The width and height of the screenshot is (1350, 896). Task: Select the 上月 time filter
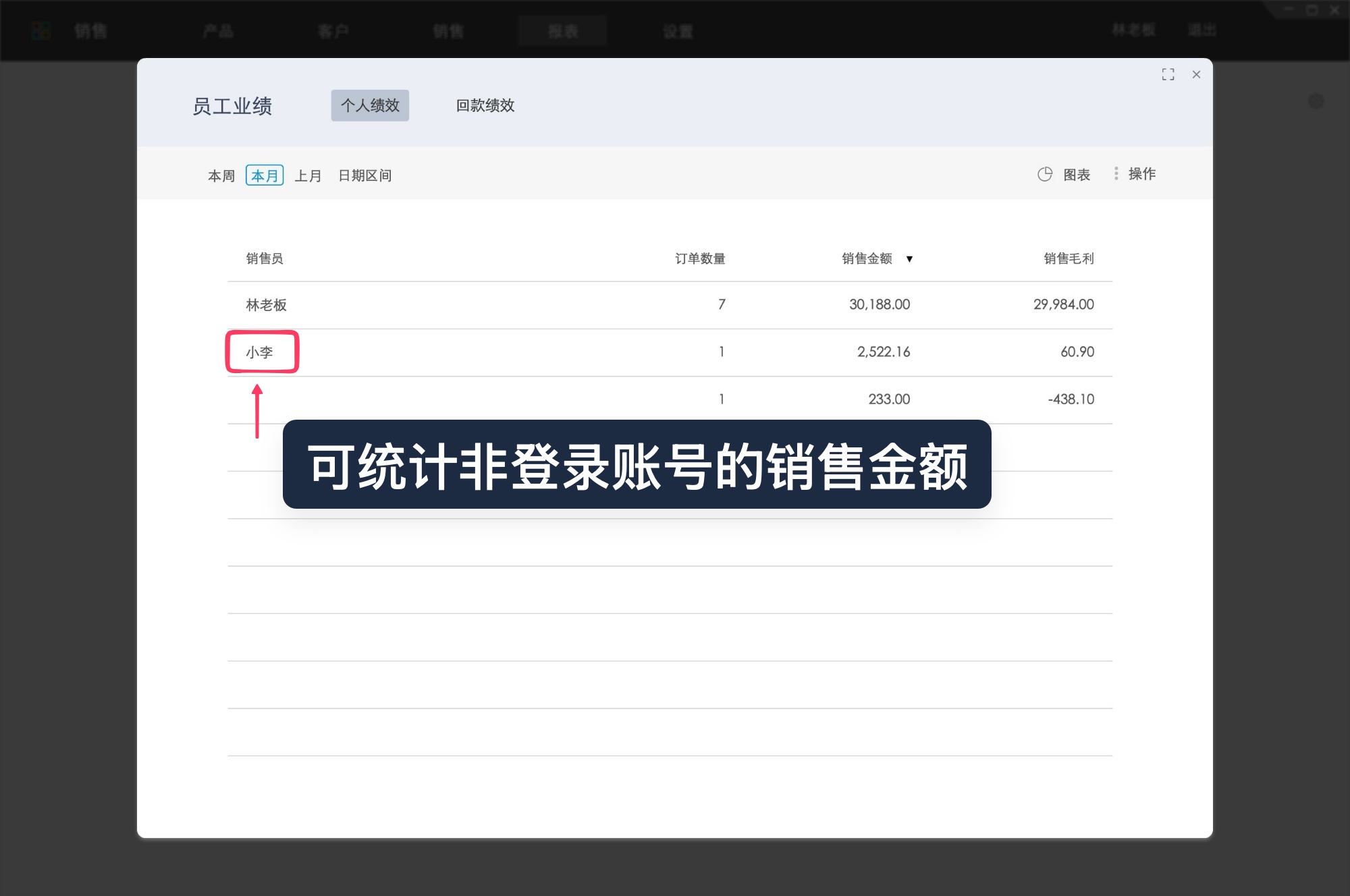point(309,175)
